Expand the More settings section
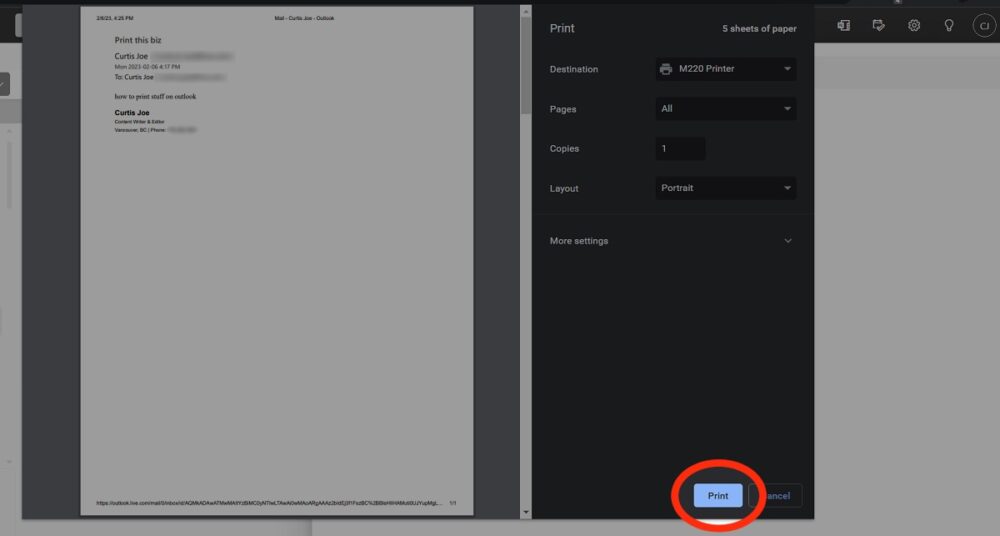This screenshot has width=1000, height=536. point(671,241)
